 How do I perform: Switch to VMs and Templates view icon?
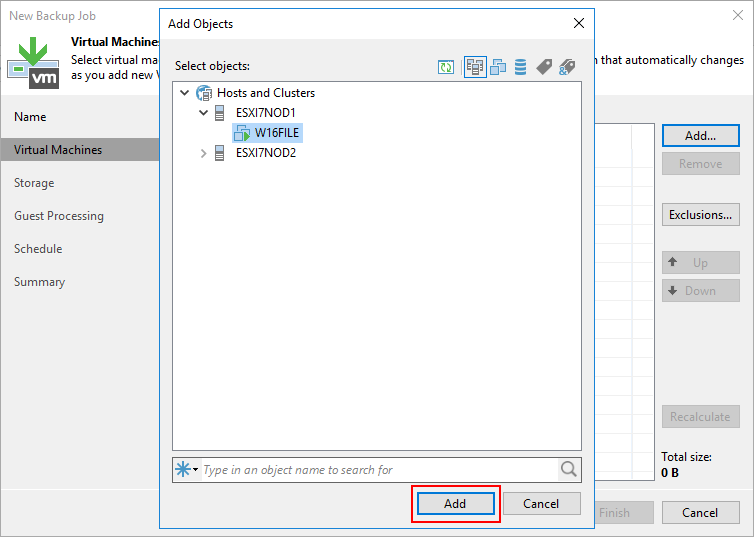click(x=498, y=67)
